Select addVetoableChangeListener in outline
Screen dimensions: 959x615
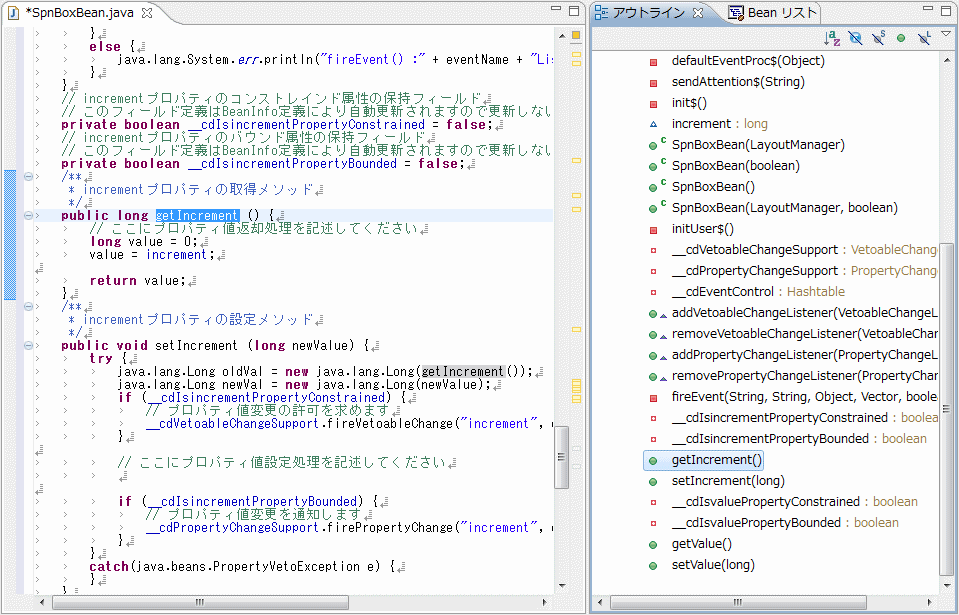804,312
